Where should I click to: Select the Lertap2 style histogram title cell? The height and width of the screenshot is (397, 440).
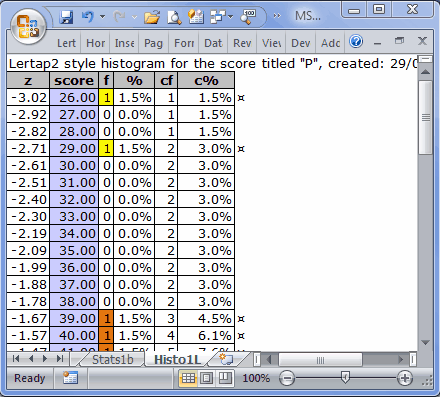(212, 63)
